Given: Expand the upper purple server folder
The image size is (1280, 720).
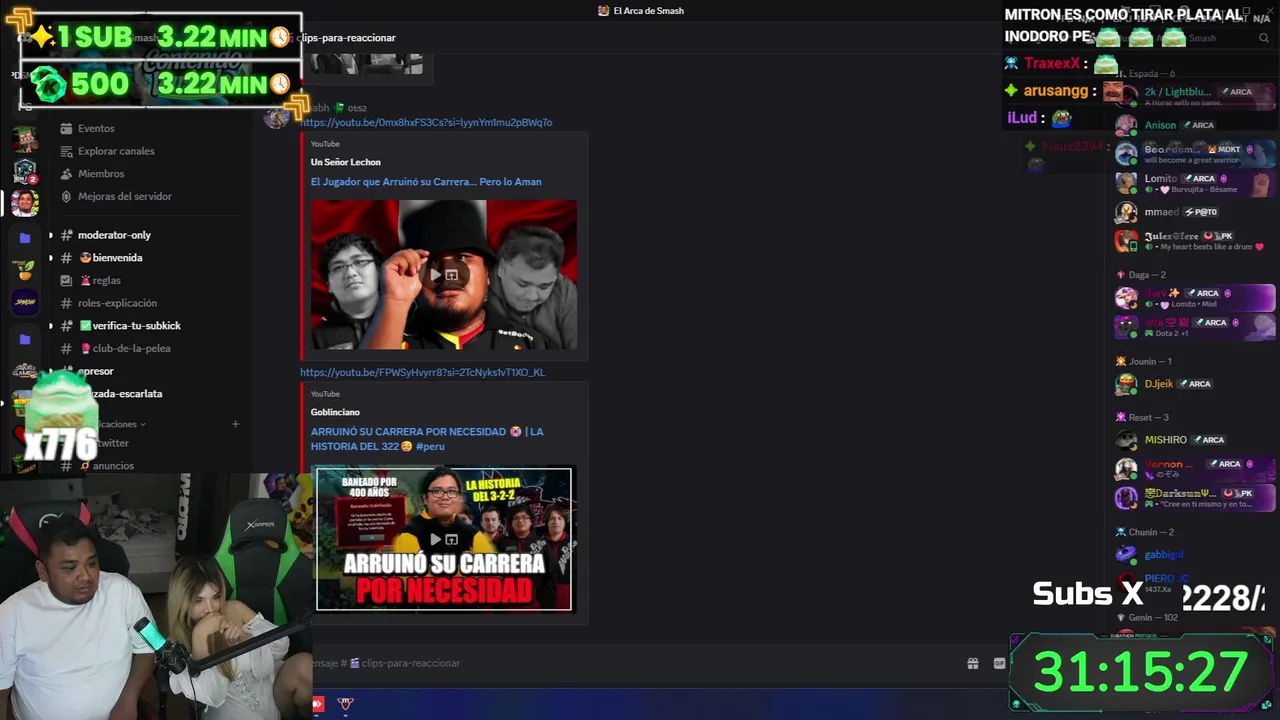Looking at the screenshot, I should pyautogui.click(x=25, y=237).
